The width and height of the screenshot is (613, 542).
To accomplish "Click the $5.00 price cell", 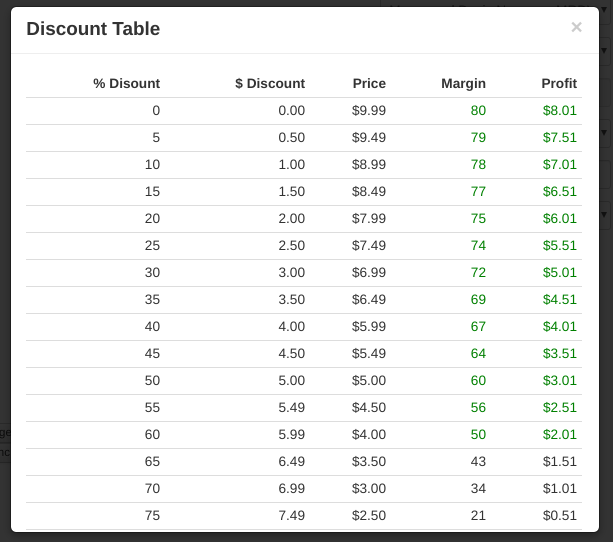I will point(369,381).
